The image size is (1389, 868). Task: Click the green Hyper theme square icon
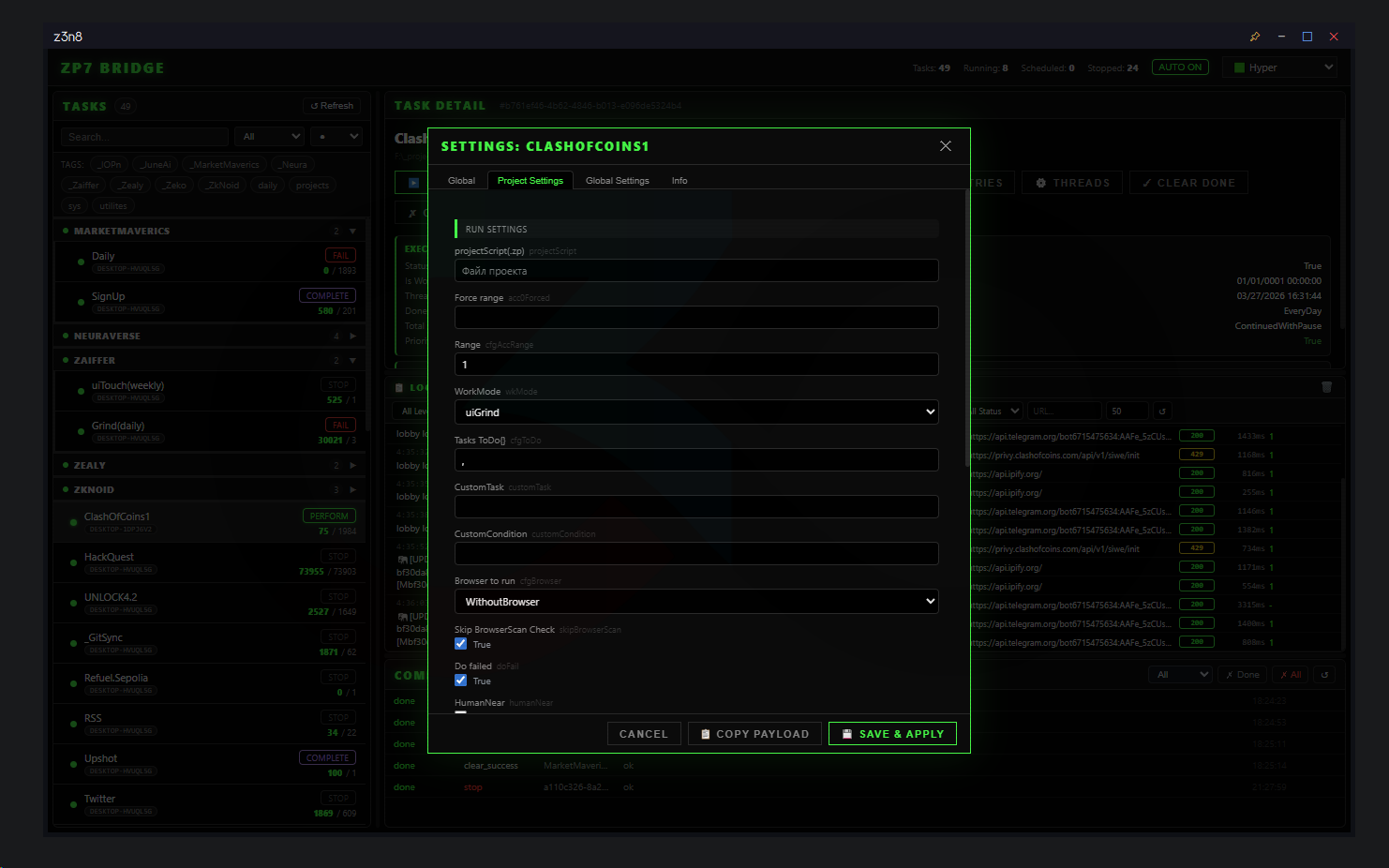coord(1239,67)
